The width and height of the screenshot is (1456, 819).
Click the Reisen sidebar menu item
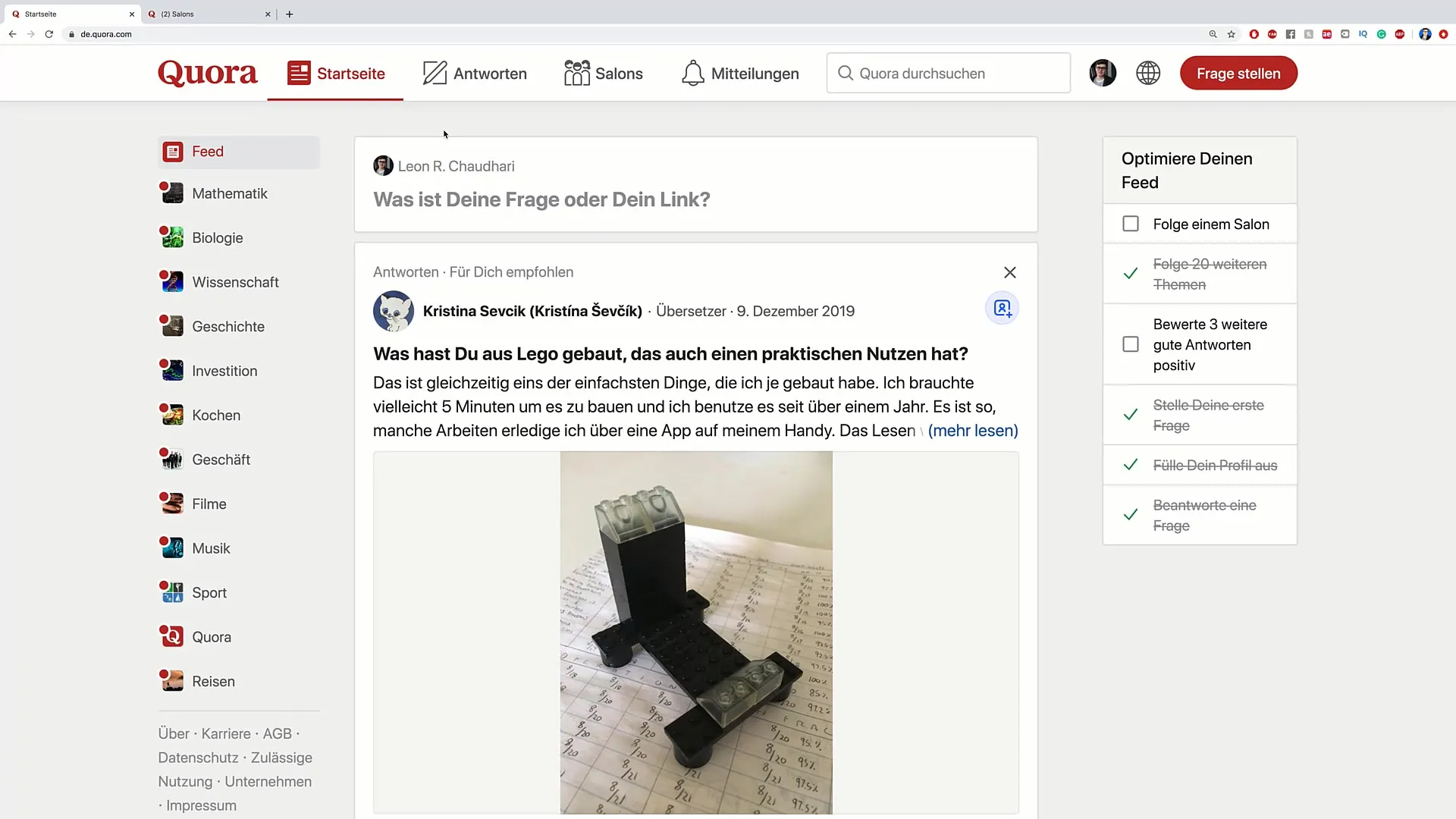pos(213,681)
